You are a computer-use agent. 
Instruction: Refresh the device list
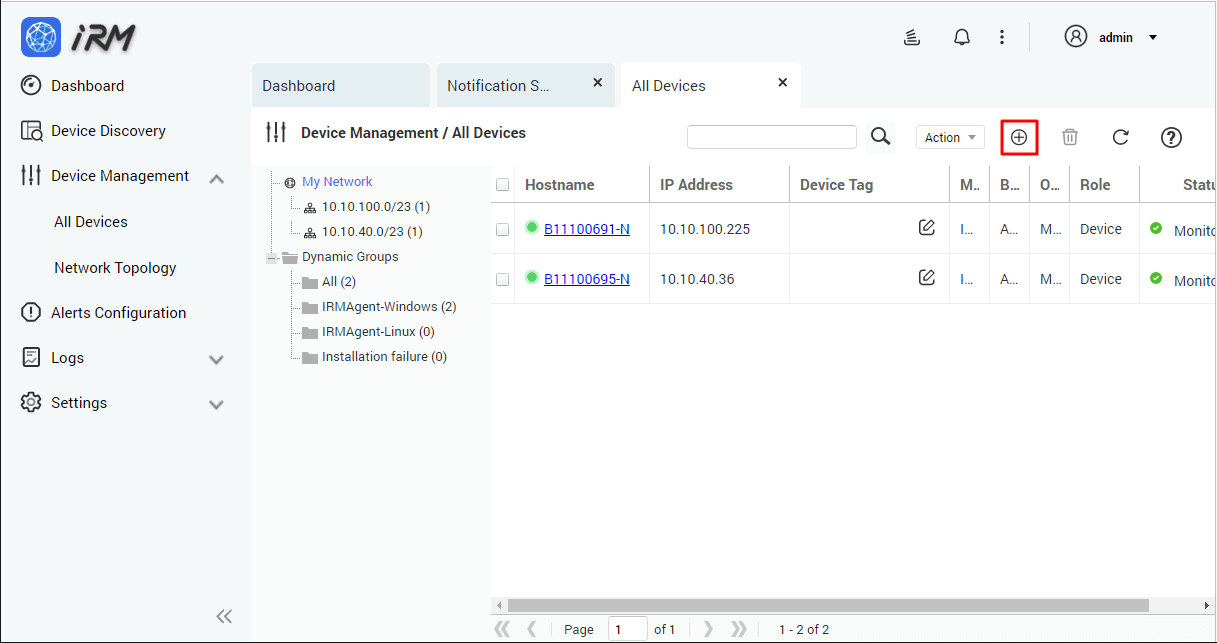click(1121, 137)
